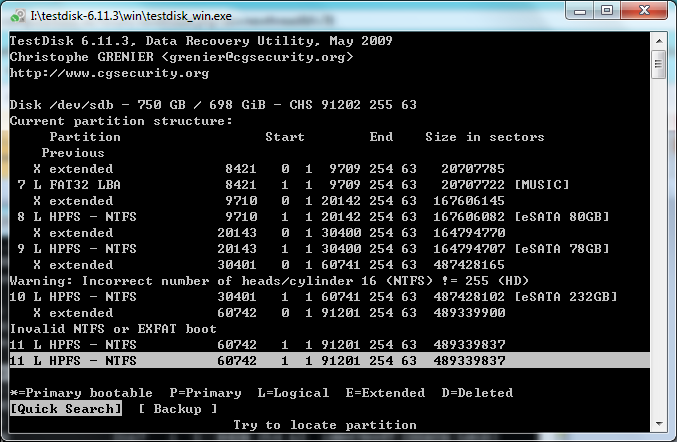
Task: Click the 'P=Primary' legend entry
Action: (206, 393)
